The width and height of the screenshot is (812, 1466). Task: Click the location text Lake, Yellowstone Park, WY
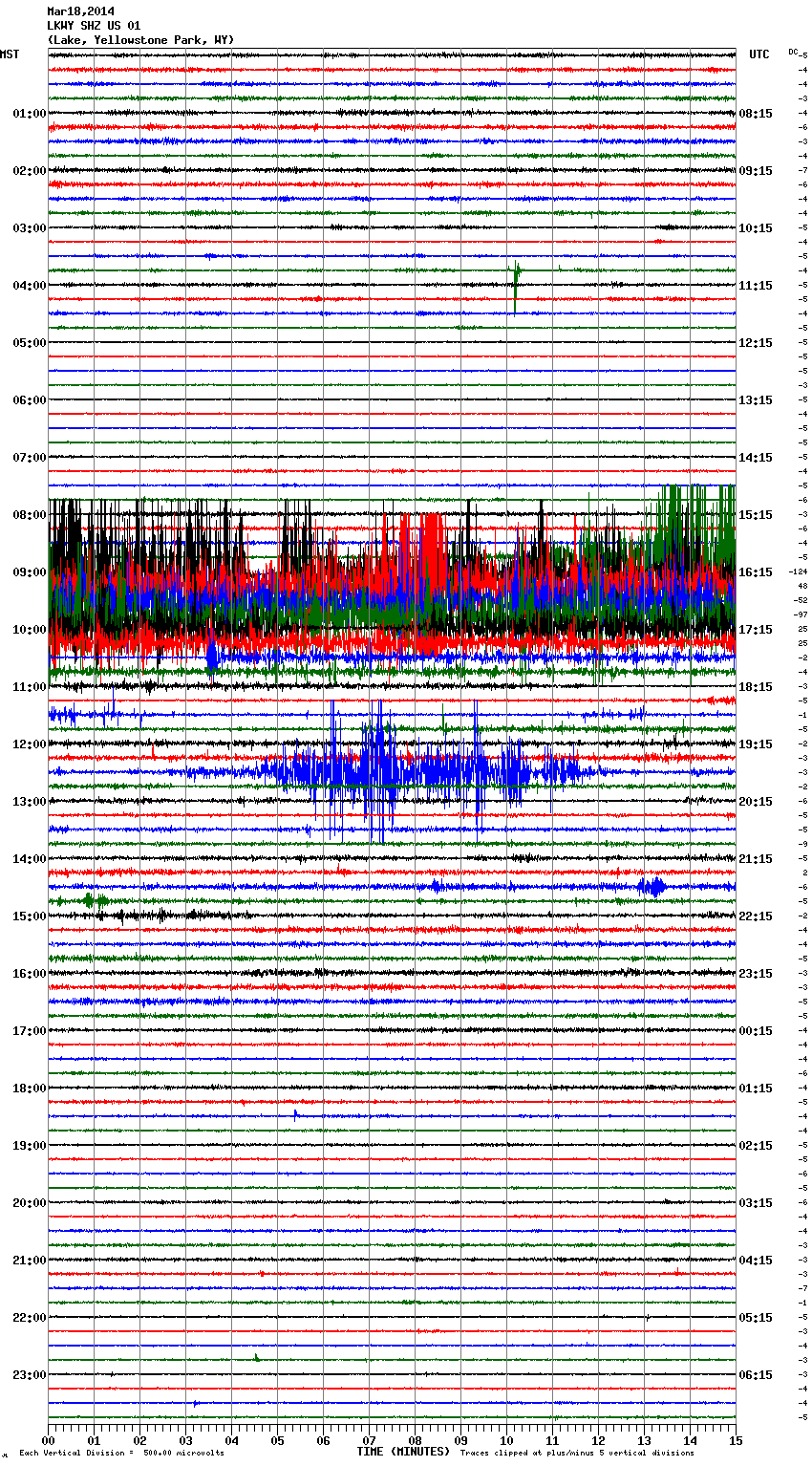140,40
